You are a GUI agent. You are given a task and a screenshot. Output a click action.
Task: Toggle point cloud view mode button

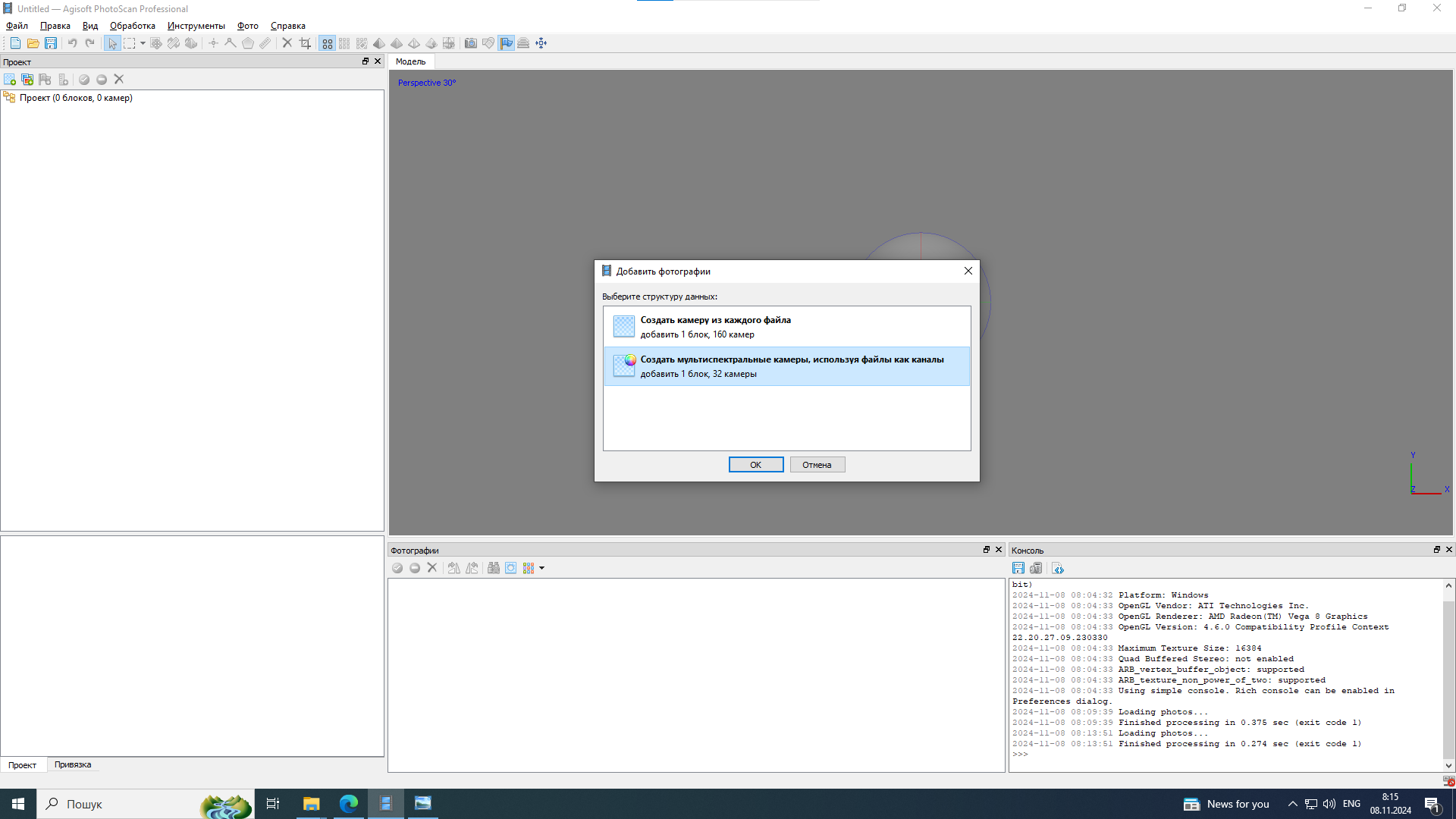coord(327,43)
